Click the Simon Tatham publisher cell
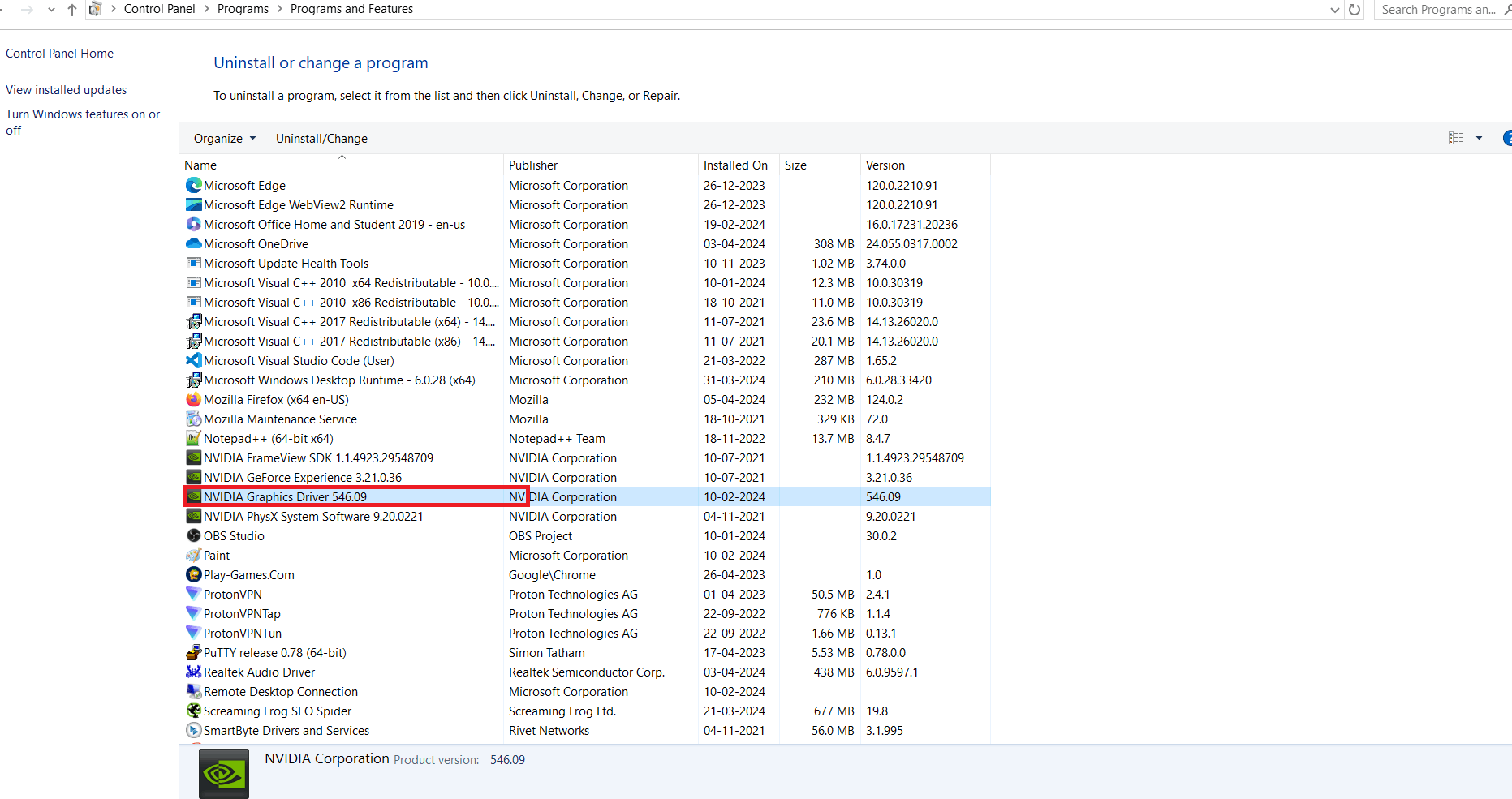 tap(546, 653)
